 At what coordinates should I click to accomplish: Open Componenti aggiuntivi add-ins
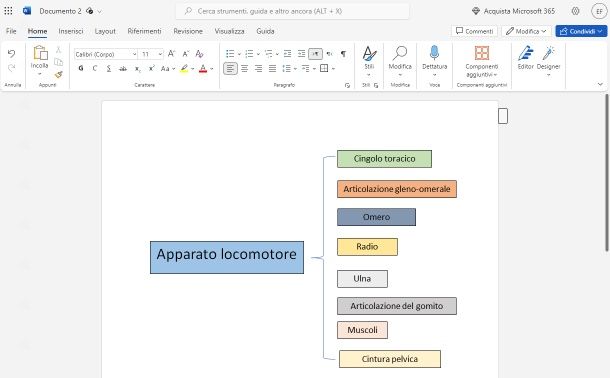click(482, 61)
